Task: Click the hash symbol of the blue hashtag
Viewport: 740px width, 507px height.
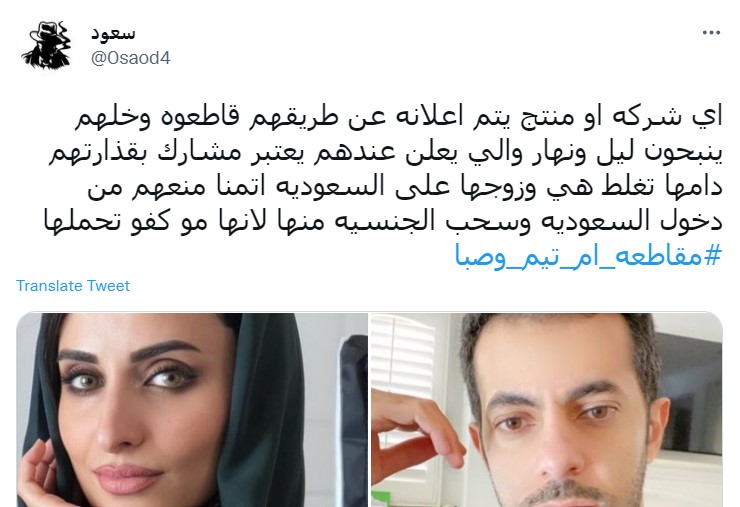Action: click(713, 255)
